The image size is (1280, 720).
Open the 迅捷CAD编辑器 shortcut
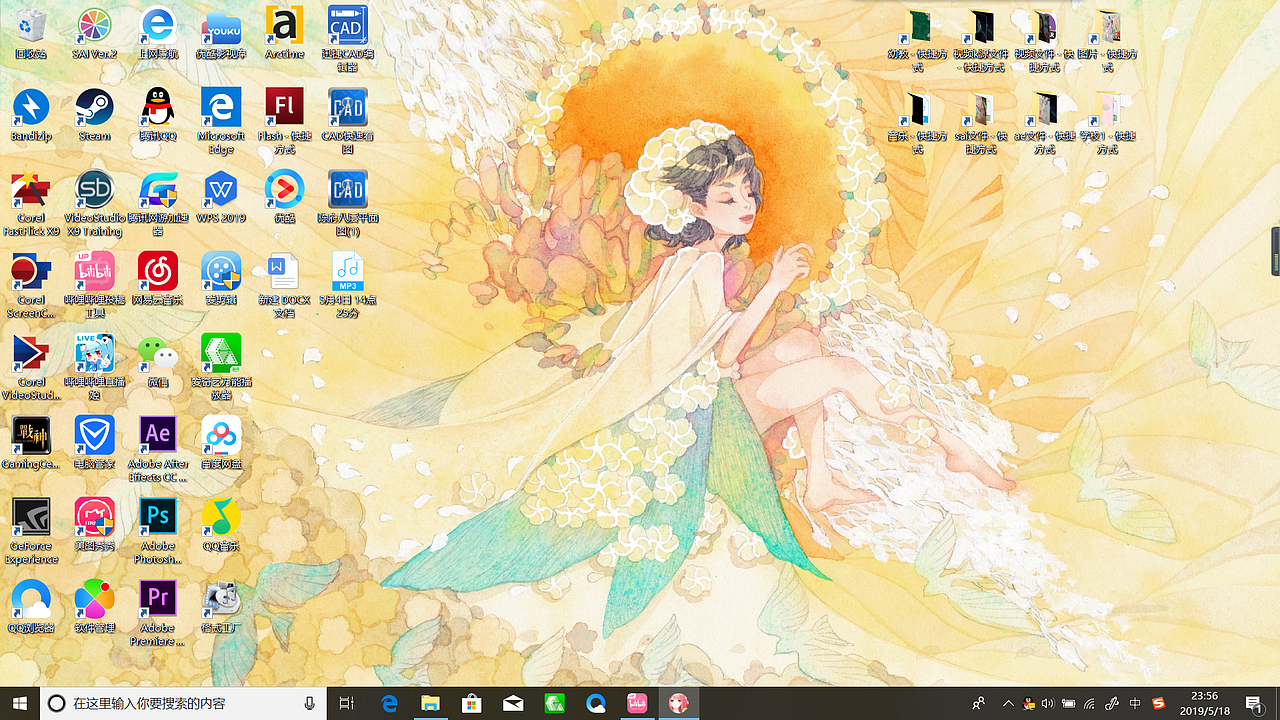(x=347, y=39)
